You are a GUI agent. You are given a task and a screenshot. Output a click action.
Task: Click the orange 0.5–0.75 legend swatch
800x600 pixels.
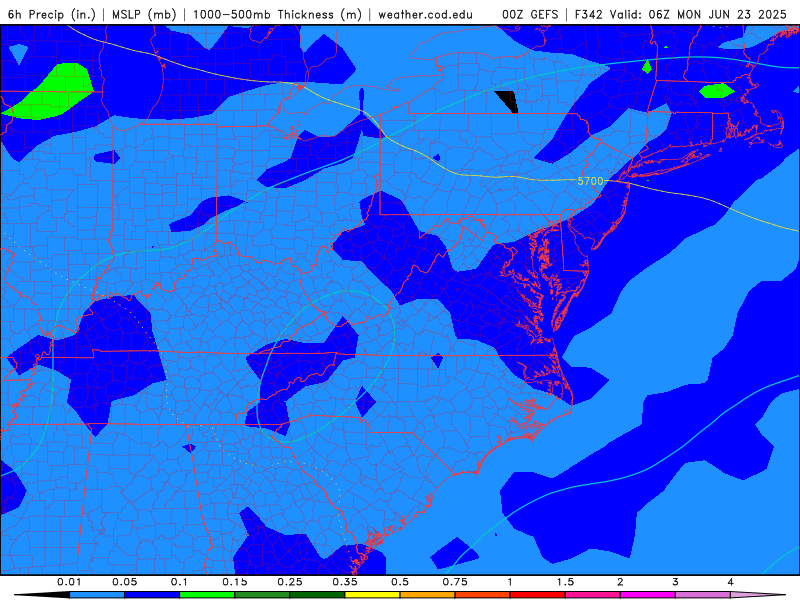428,595
